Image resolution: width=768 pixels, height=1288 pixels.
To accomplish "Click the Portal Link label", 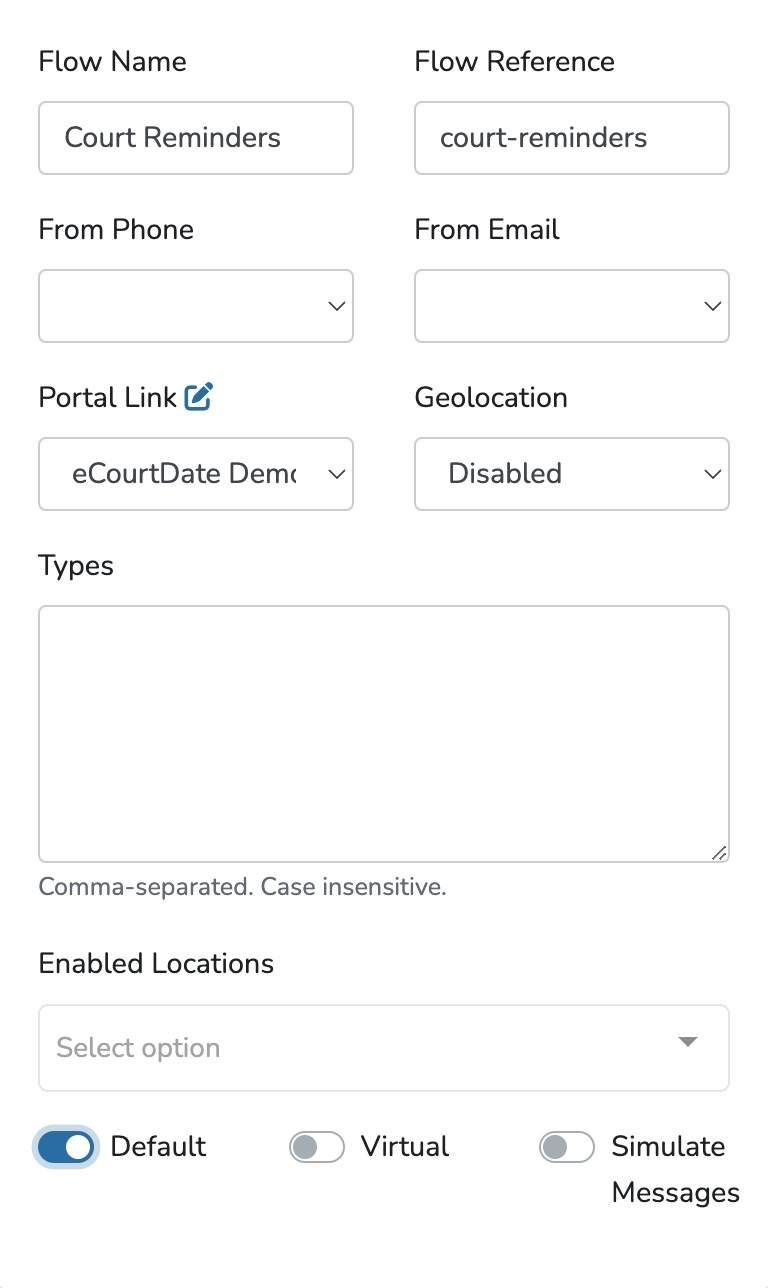I will [x=108, y=397].
